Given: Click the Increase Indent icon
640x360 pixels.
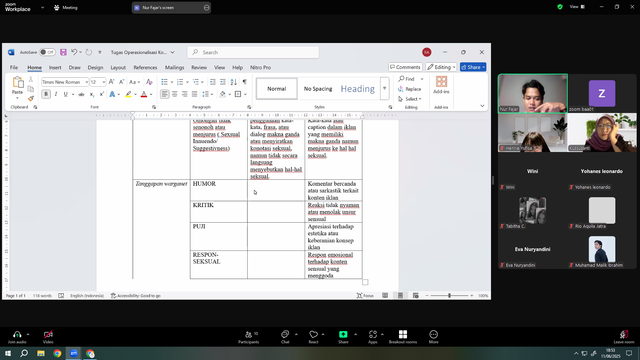Looking at the screenshot, I should click(x=222, y=82).
